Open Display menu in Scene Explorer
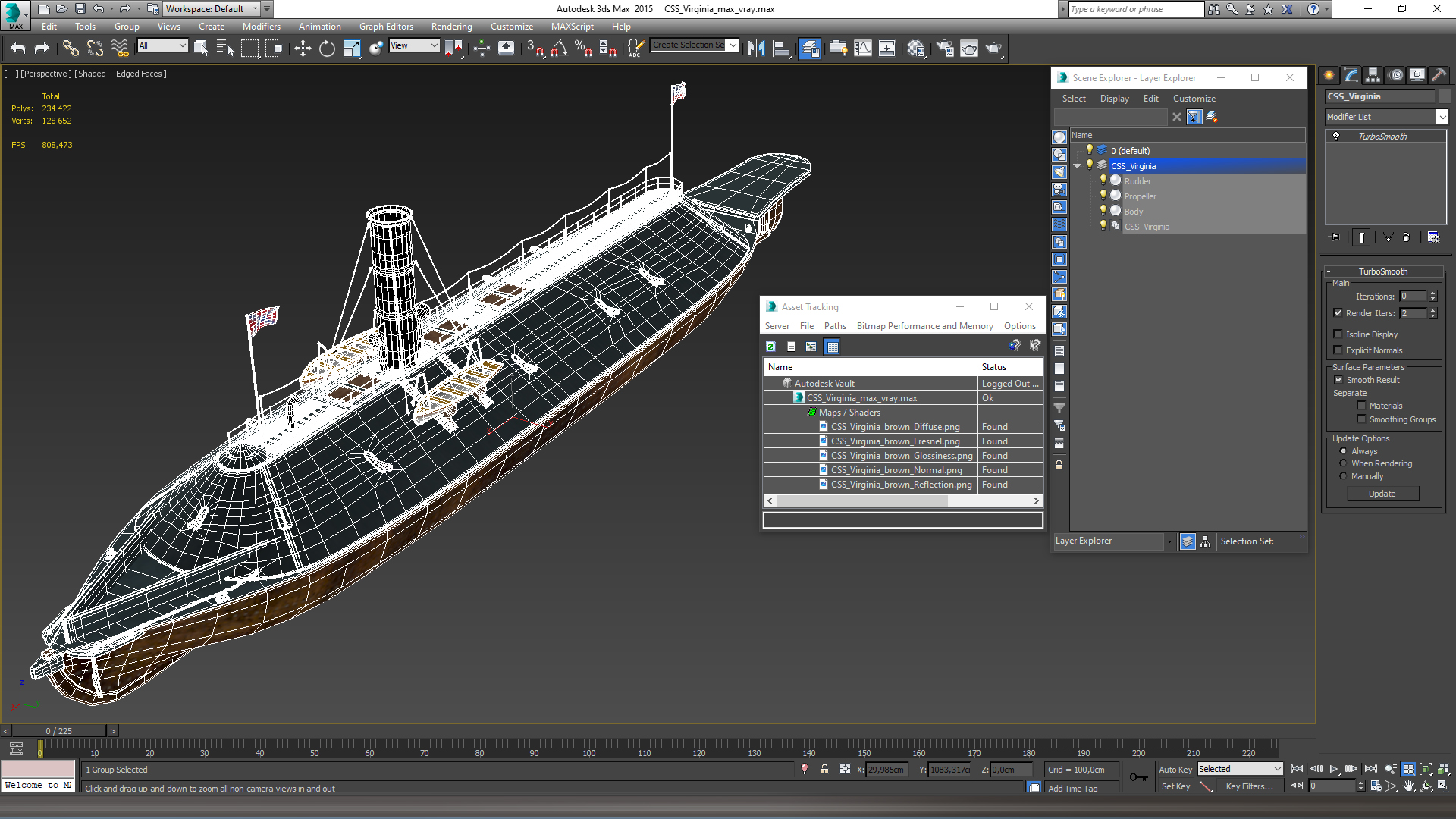 1114,99
